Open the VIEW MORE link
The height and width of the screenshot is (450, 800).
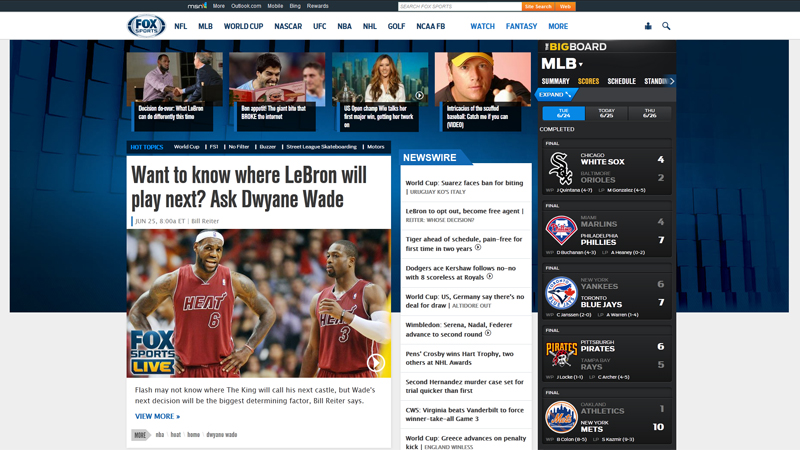[157, 416]
